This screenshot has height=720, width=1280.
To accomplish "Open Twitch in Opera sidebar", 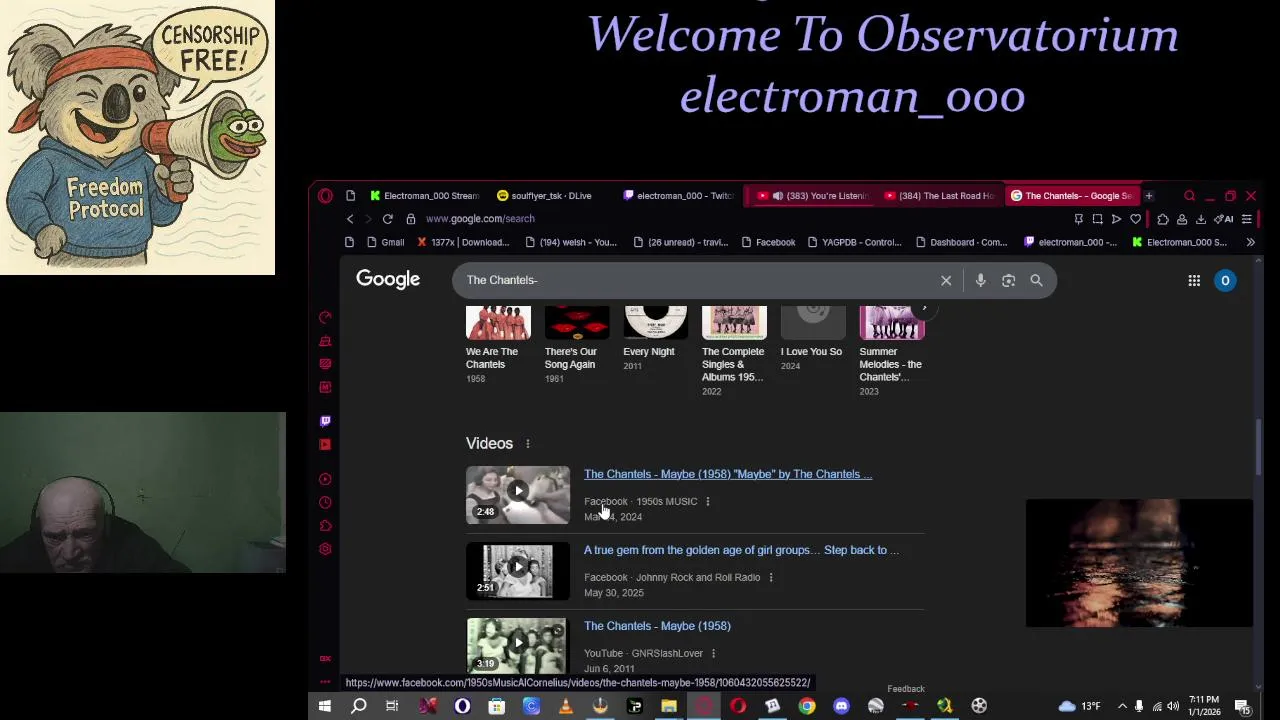I will 325,421.
